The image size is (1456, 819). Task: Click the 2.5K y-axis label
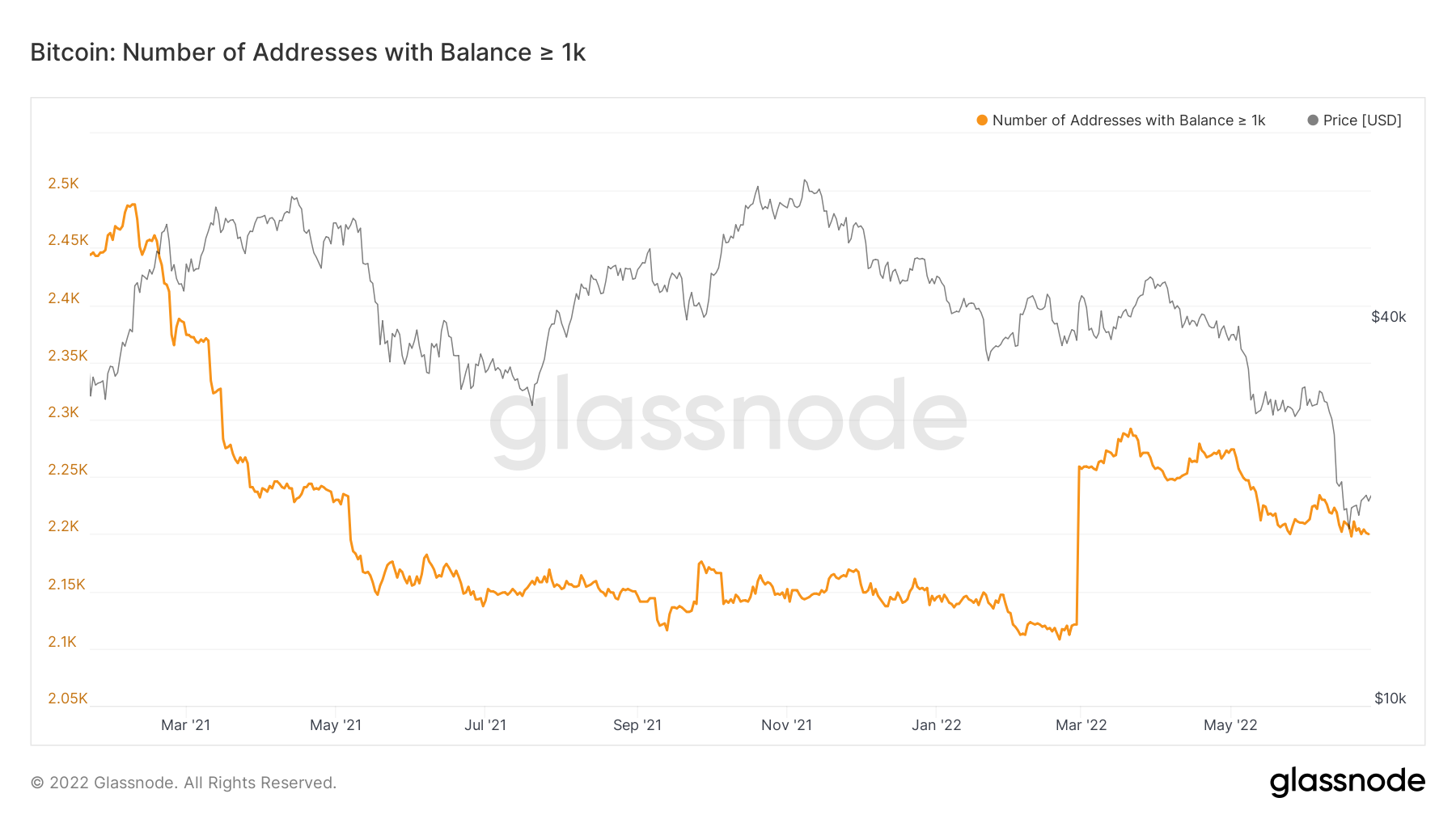pos(64,184)
